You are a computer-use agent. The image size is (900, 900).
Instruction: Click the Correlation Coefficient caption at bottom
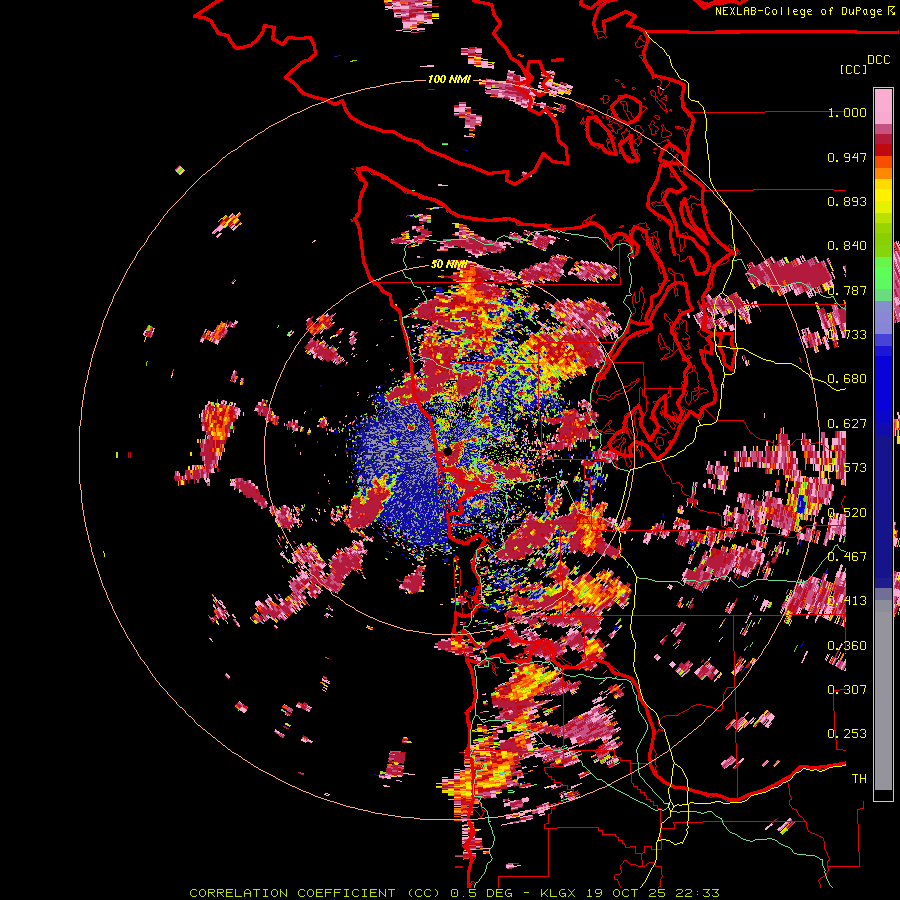click(x=454, y=893)
